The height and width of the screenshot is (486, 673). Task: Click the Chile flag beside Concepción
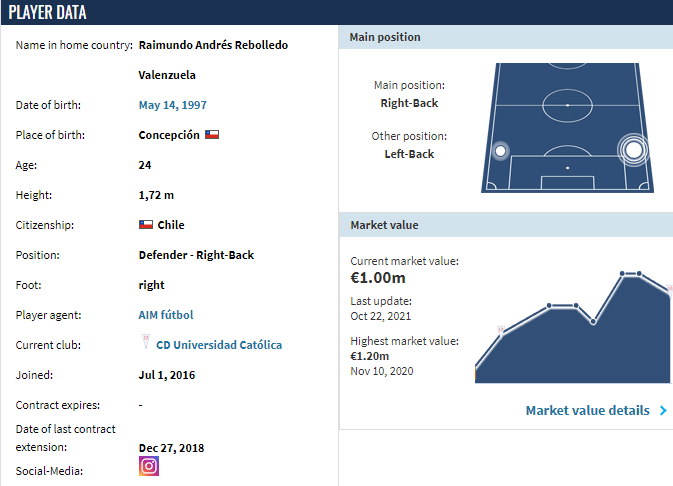212,135
